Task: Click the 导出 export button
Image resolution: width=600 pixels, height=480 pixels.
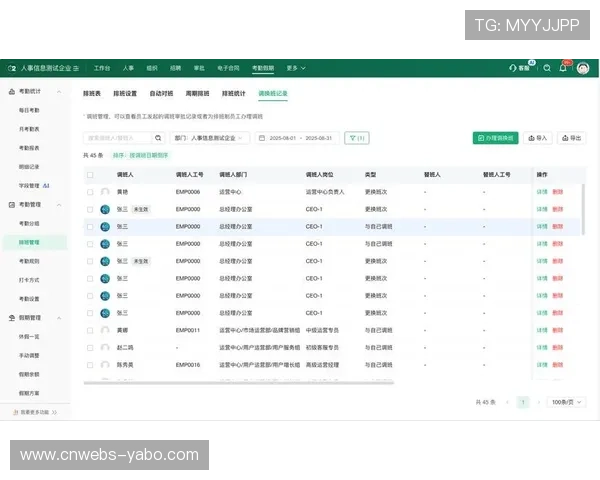Action: point(571,138)
